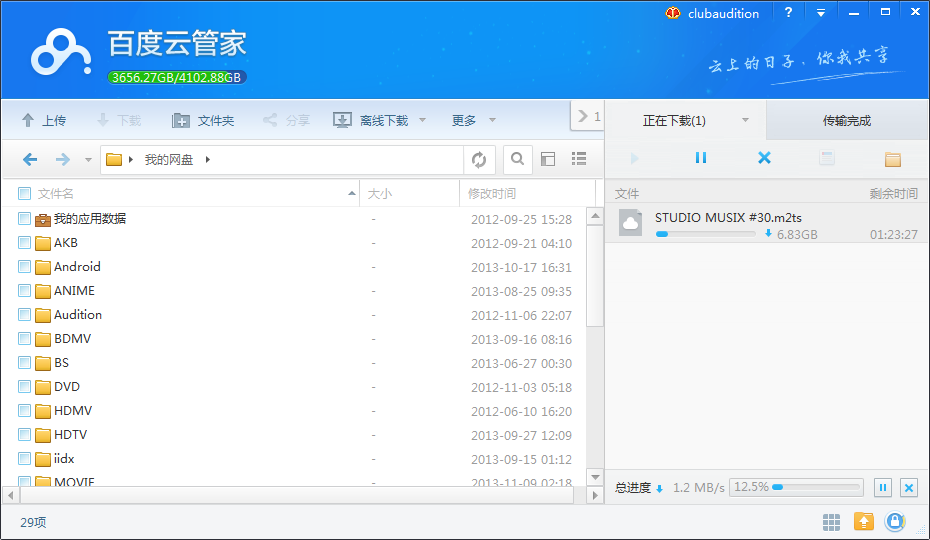Open download folder icon
The width and height of the screenshot is (930, 540).
coord(893,158)
